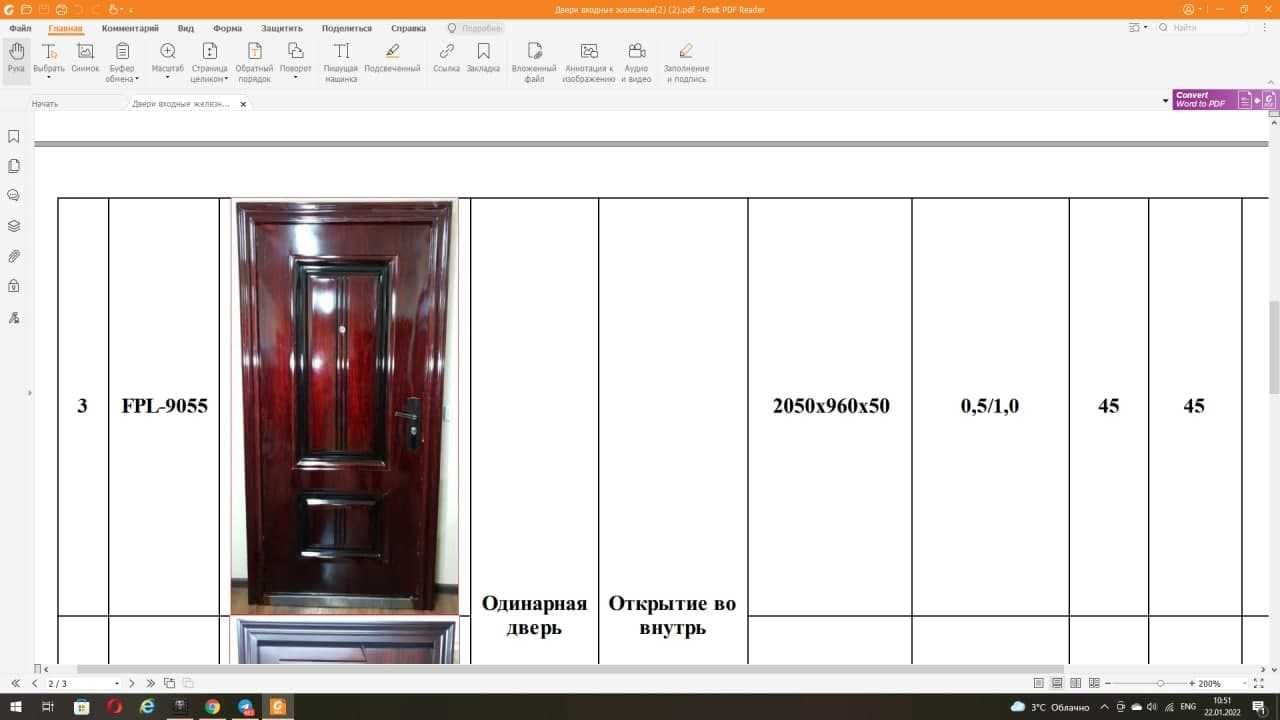Activate the Пишущая машинка typewriter tool

click(x=341, y=62)
